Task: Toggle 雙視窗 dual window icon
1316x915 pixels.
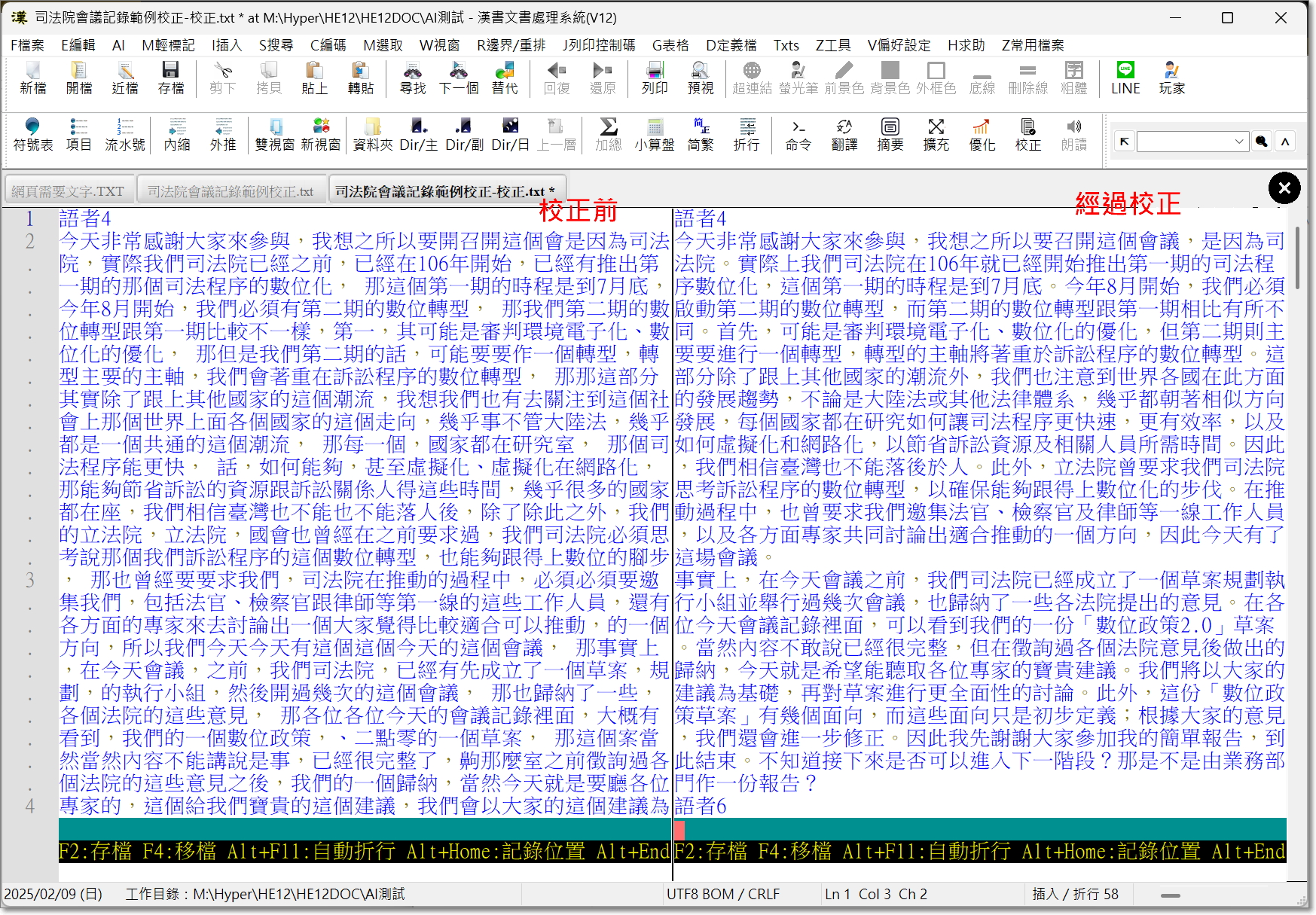Action: coord(275,135)
